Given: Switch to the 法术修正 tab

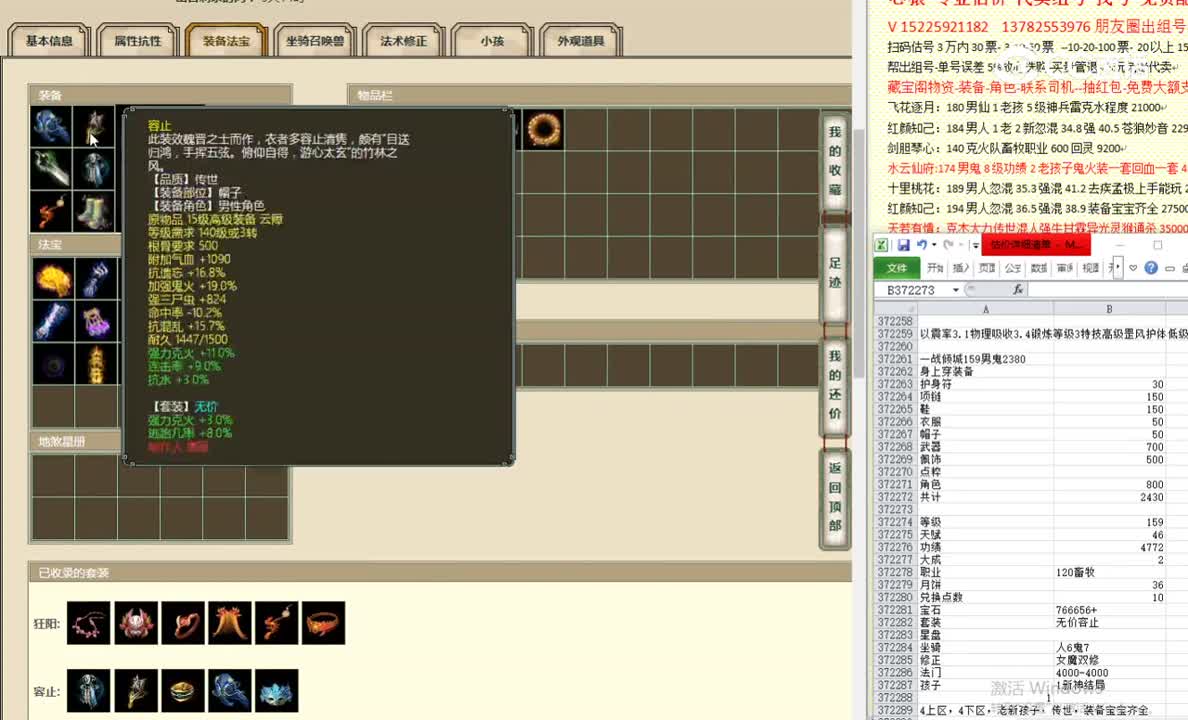Looking at the screenshot, I should click(403, 42).
